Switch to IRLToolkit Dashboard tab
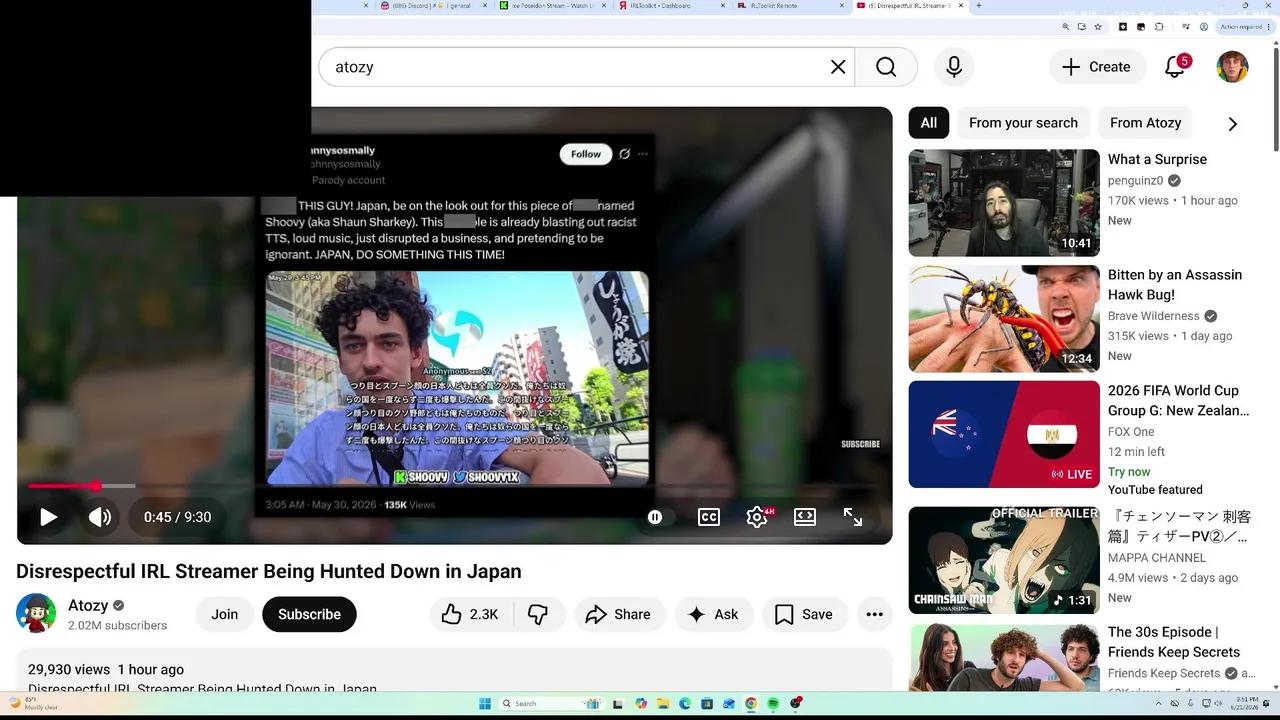Image resolution: width=1280 pixels, height=720 pixels. 670,6
